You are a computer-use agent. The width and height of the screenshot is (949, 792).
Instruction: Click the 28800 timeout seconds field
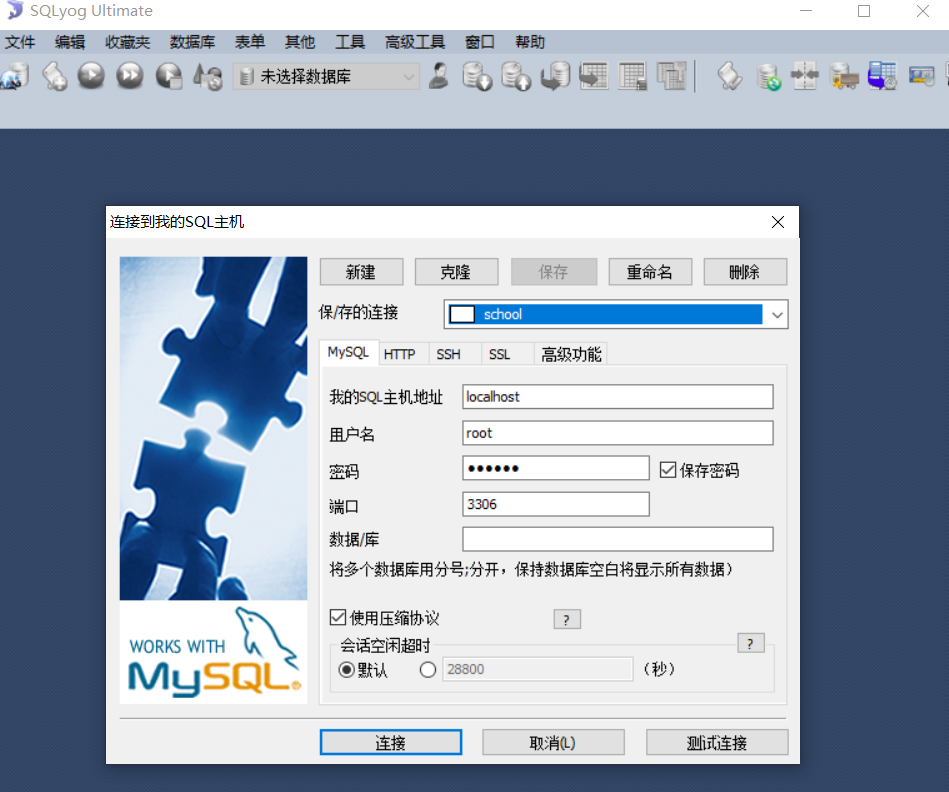pyautogui.click(x=537, y=669)
